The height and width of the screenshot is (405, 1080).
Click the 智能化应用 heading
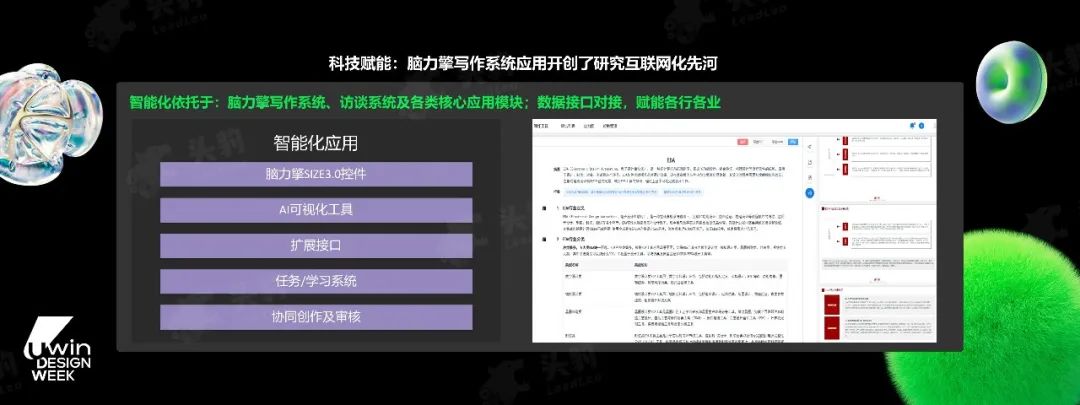[315, 144]
